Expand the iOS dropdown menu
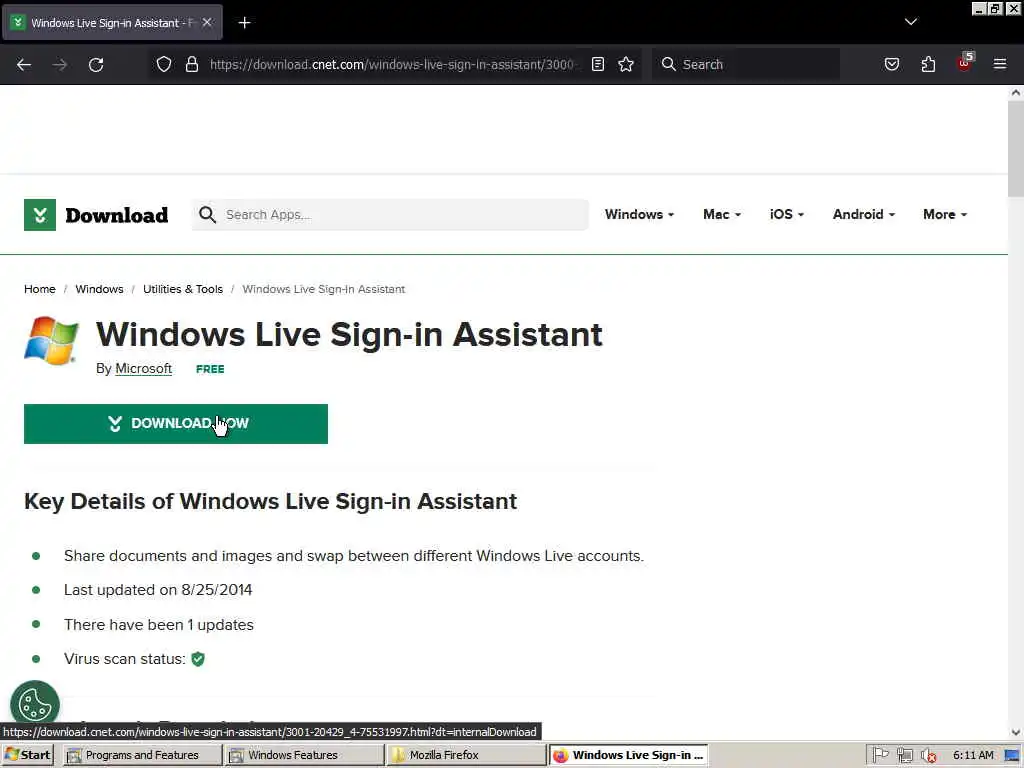 pos(786,214)
